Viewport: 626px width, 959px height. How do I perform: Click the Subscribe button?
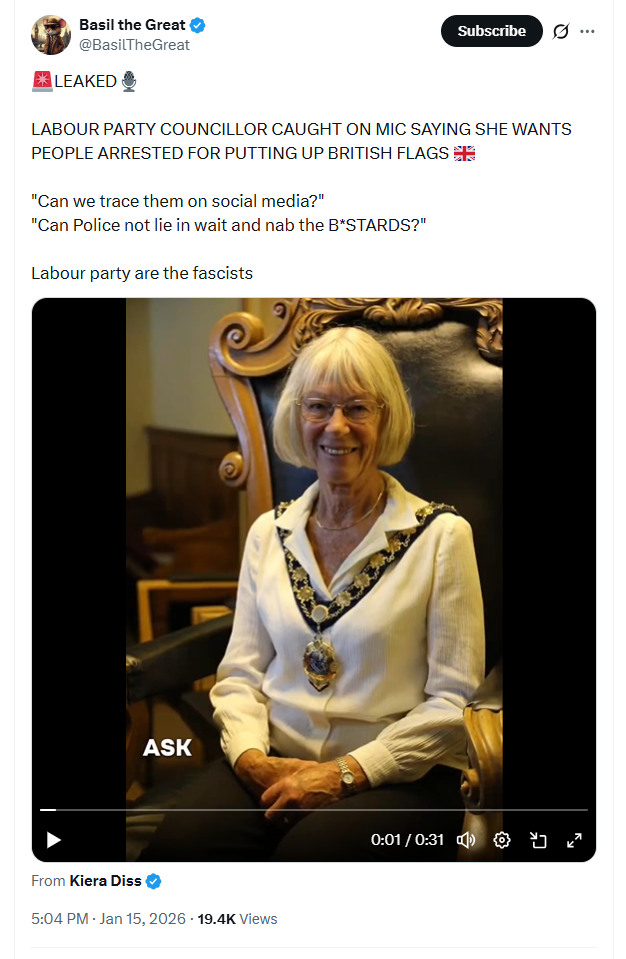click(x=492, y=31)
